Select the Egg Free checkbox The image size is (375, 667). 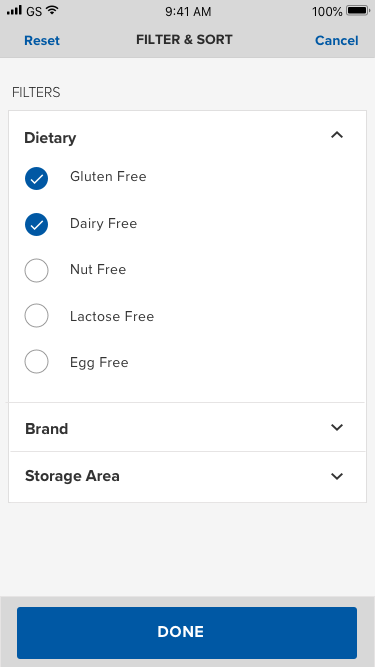37,362
